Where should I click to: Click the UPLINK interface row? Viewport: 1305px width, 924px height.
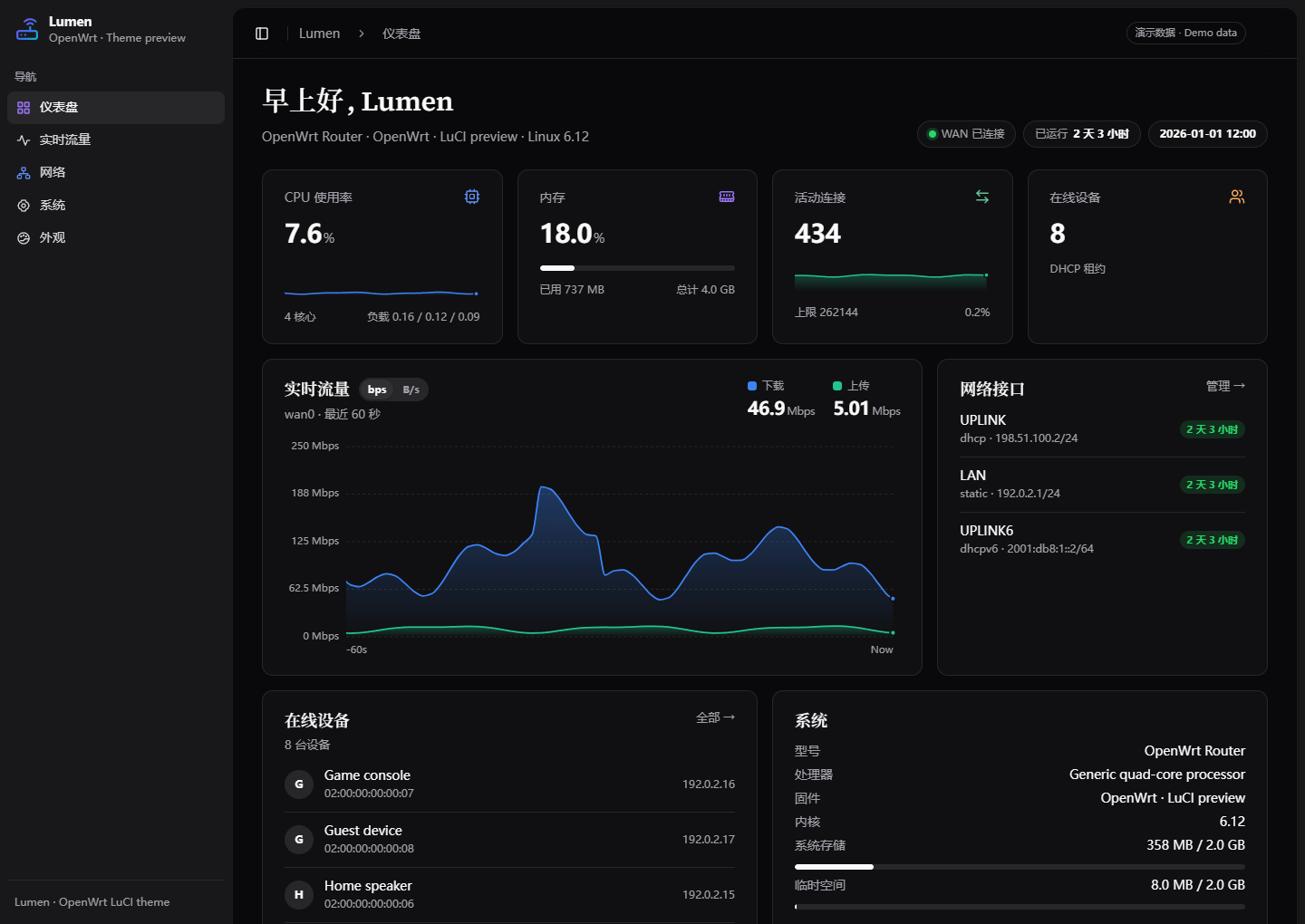click(x=1102, y=429)
